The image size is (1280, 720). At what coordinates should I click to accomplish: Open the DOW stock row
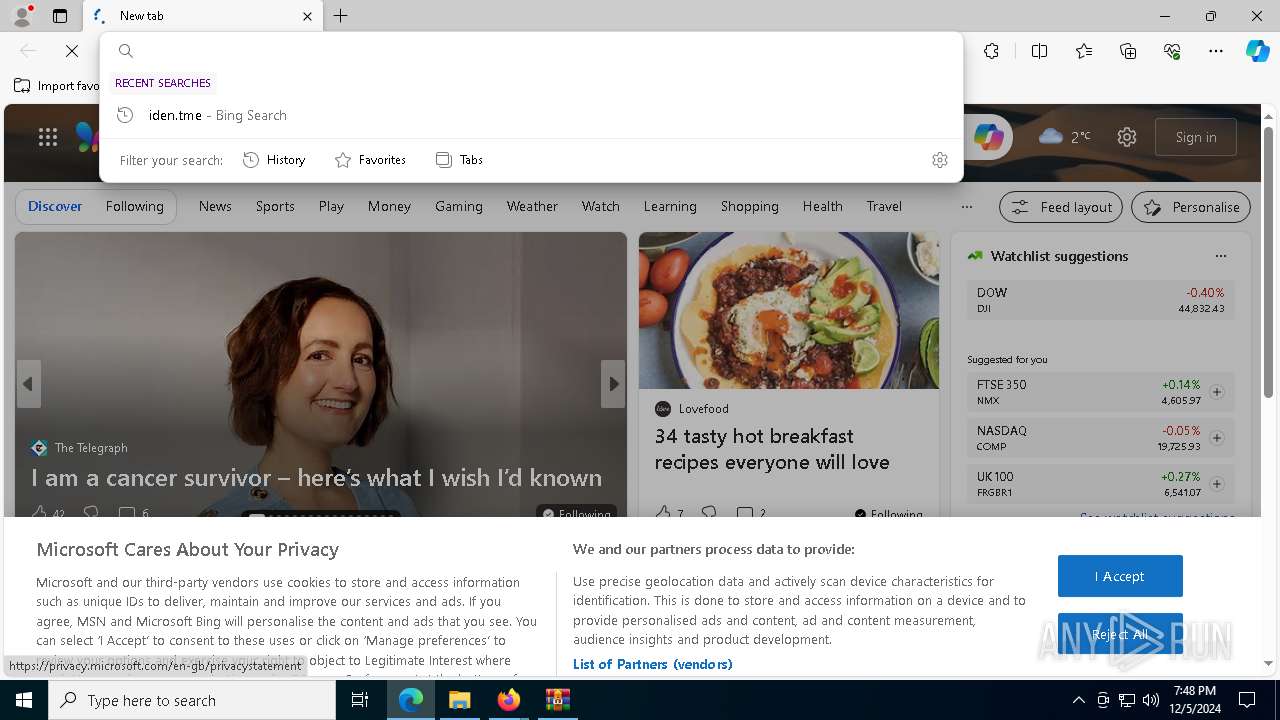(1100, 300)
